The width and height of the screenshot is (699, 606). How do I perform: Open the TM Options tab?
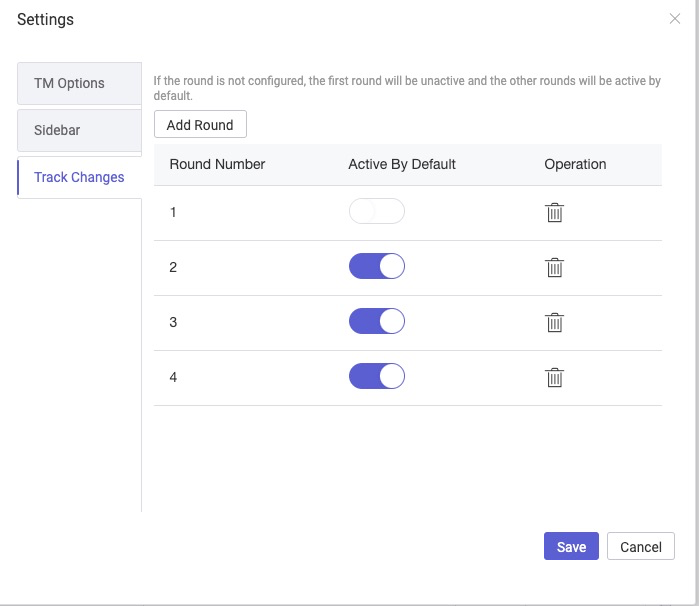[79, 83]
